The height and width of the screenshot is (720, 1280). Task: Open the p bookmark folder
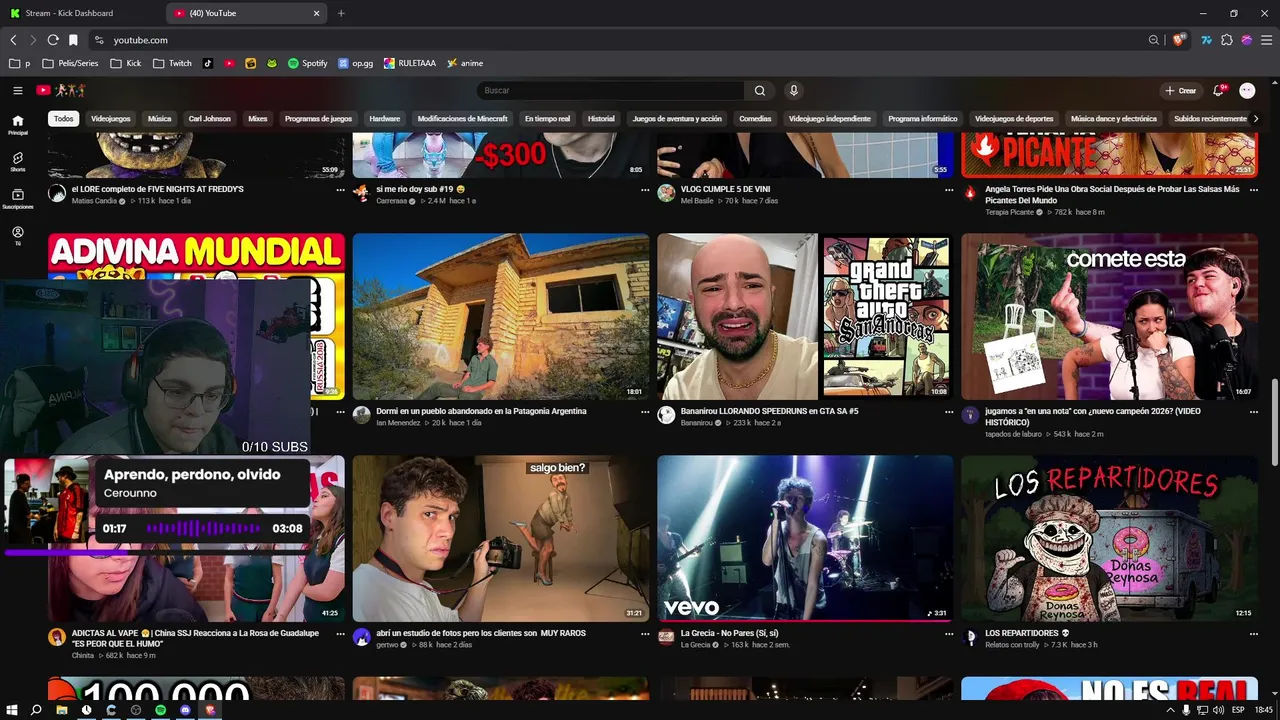click(19, 63)
